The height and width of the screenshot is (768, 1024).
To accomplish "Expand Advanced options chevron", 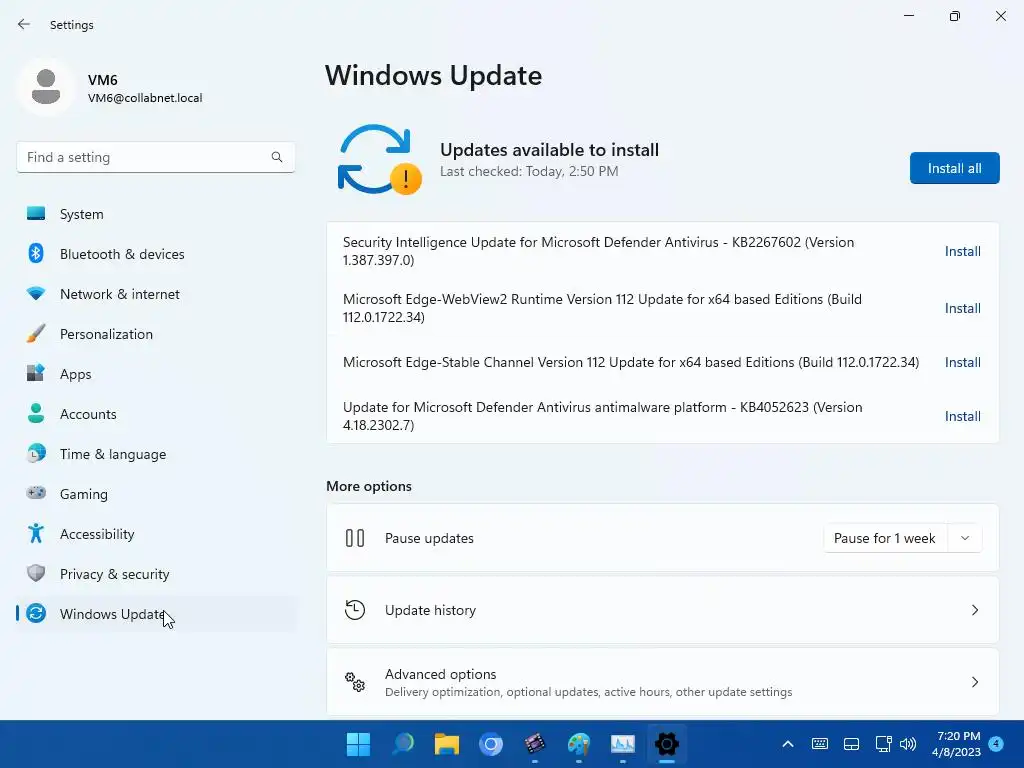I will [974, 682].
